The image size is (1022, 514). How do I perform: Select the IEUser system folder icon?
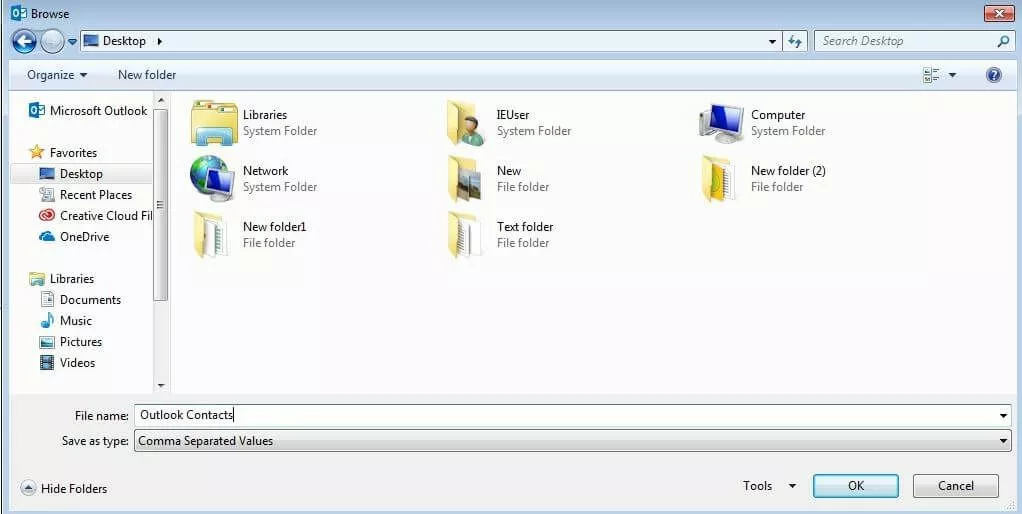(466, 122)
